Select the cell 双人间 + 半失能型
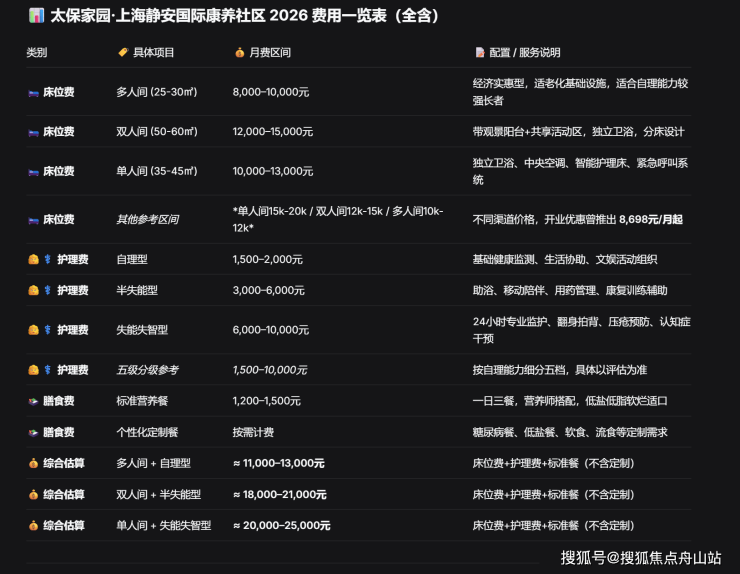Viewport: 740px width, 574px height. pyautogui.click(x=159, y=495)
